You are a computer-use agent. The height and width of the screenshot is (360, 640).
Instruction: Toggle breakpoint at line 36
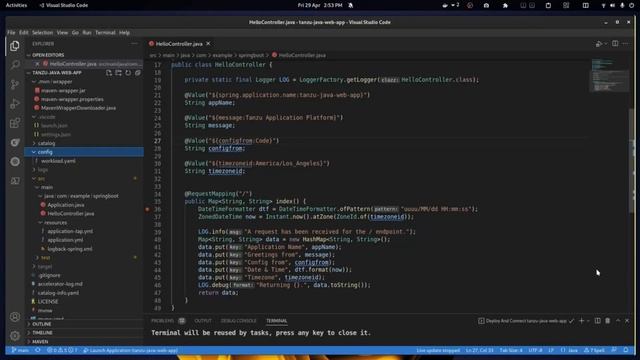[x=147, y=209]
